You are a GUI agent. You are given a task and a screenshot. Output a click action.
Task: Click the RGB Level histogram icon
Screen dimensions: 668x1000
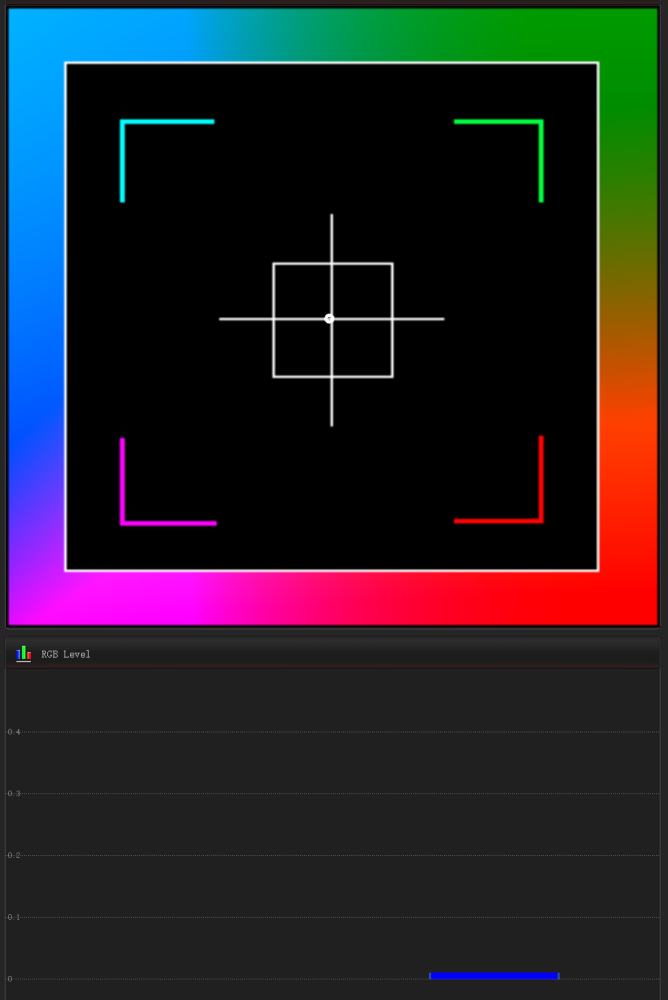click(23, 654)
